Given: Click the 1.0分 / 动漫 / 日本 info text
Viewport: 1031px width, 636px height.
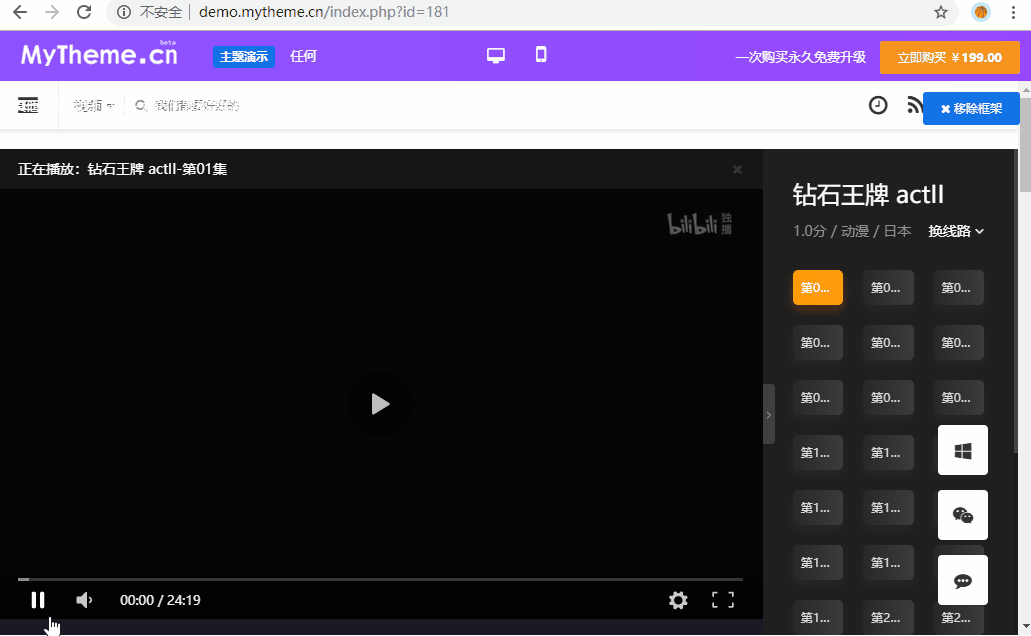Looking at the screenshot, I should coord(852,231).
